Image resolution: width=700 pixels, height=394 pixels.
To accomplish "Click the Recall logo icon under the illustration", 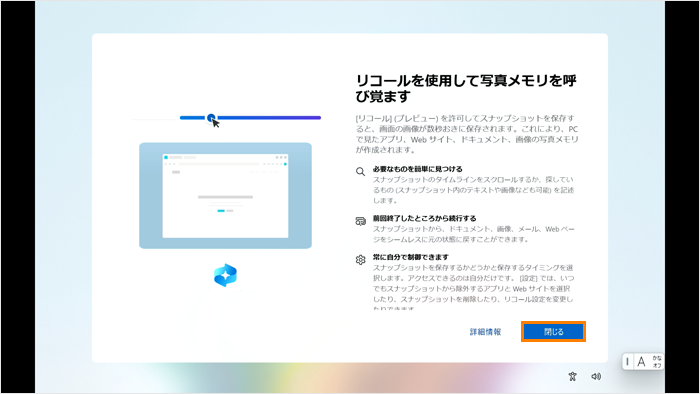I will (225, 275).
